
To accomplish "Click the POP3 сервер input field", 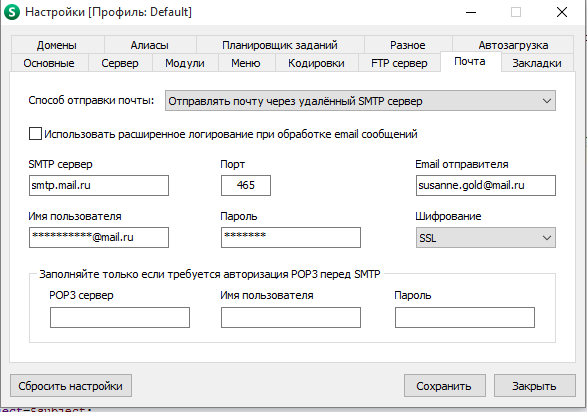I will coord(120,317).
